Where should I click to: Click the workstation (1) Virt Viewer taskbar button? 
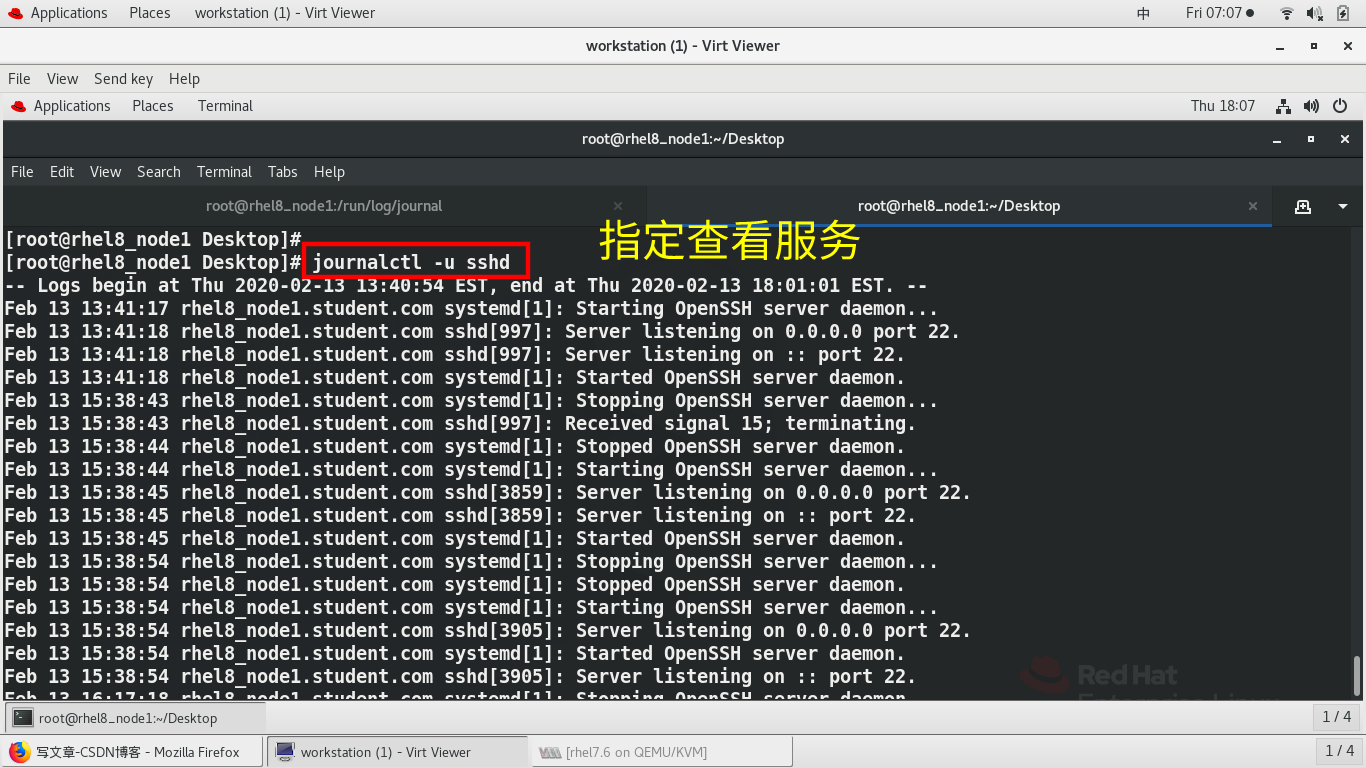[398, 752]
